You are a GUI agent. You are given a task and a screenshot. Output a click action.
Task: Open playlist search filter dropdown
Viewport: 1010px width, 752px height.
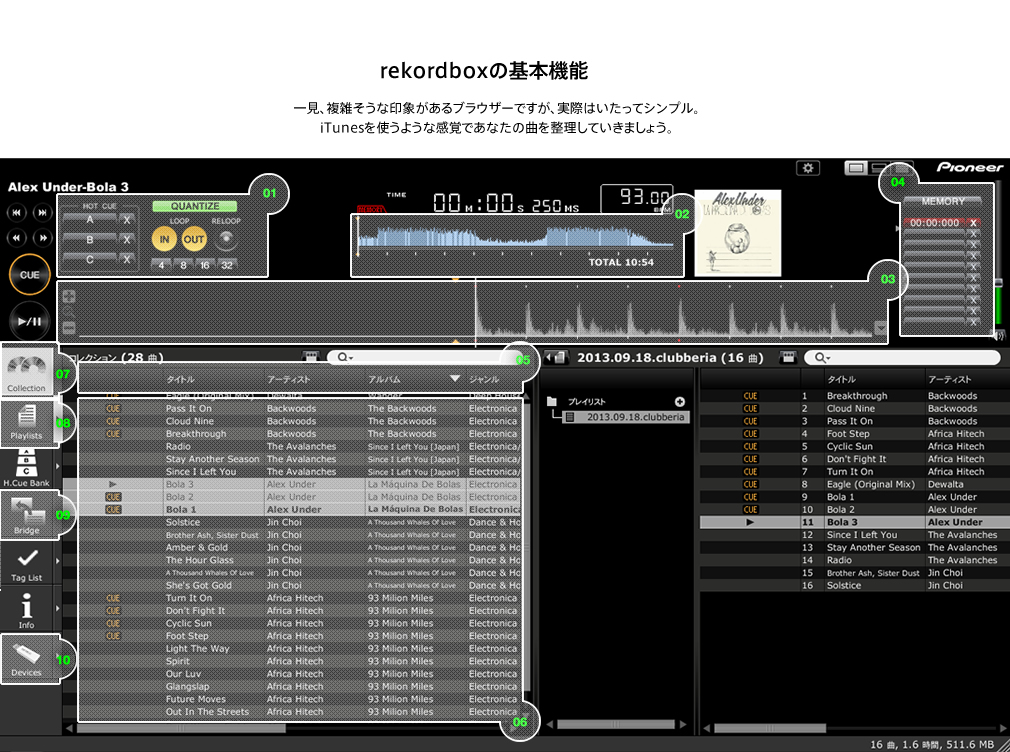click(x=822, y=358)
